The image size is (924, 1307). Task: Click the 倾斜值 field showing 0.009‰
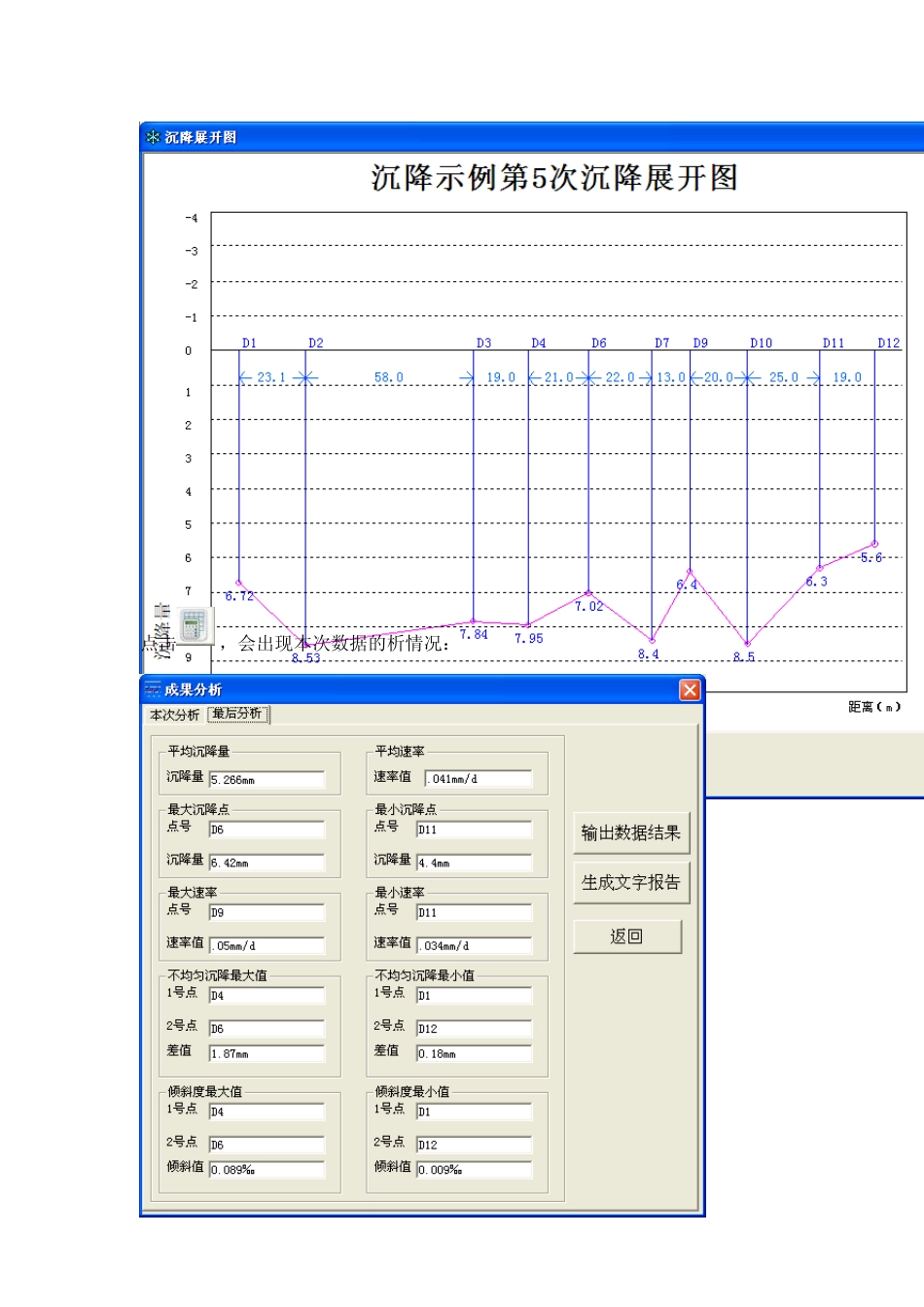(x=475, y=1170)
